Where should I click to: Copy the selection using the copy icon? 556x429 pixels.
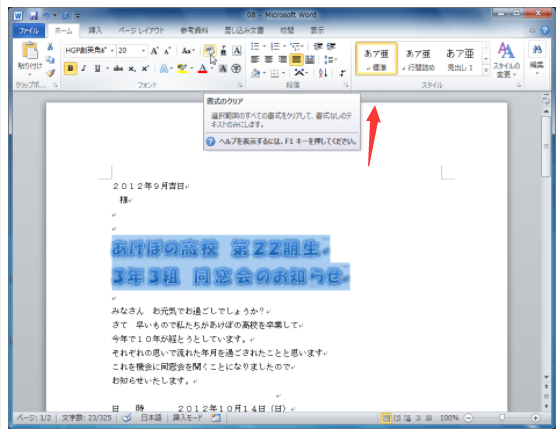click(x=50, y=60)
